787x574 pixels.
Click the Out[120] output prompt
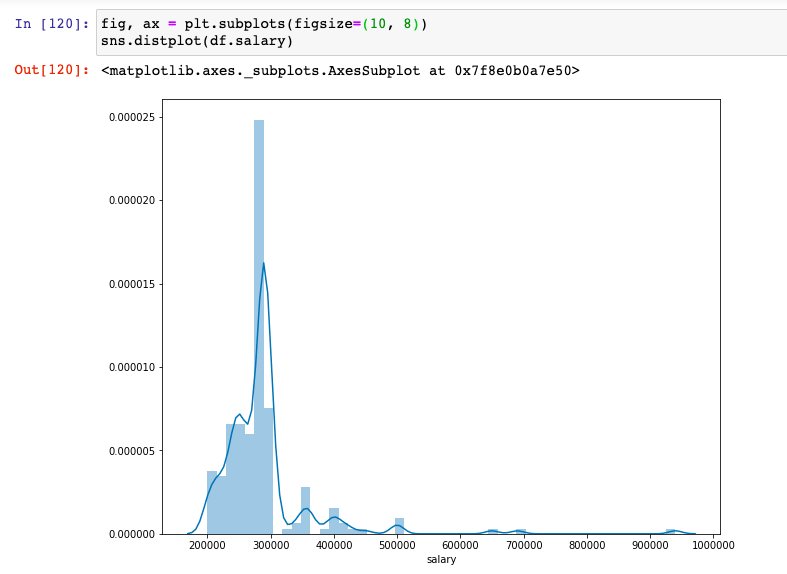(52, 70)
